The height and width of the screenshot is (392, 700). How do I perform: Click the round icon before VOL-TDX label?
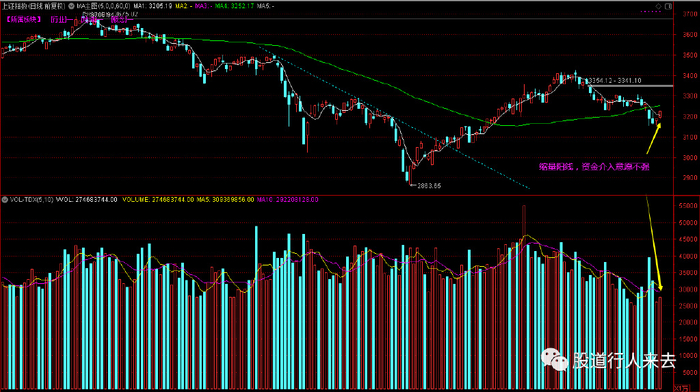[x=5, y=200]
